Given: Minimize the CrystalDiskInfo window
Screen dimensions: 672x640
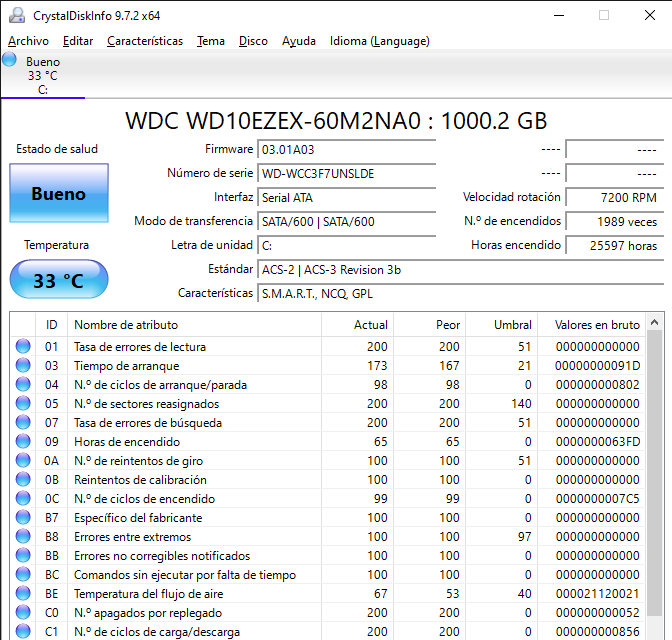Looking at the screenshot, I should click(x=559, y=15).
